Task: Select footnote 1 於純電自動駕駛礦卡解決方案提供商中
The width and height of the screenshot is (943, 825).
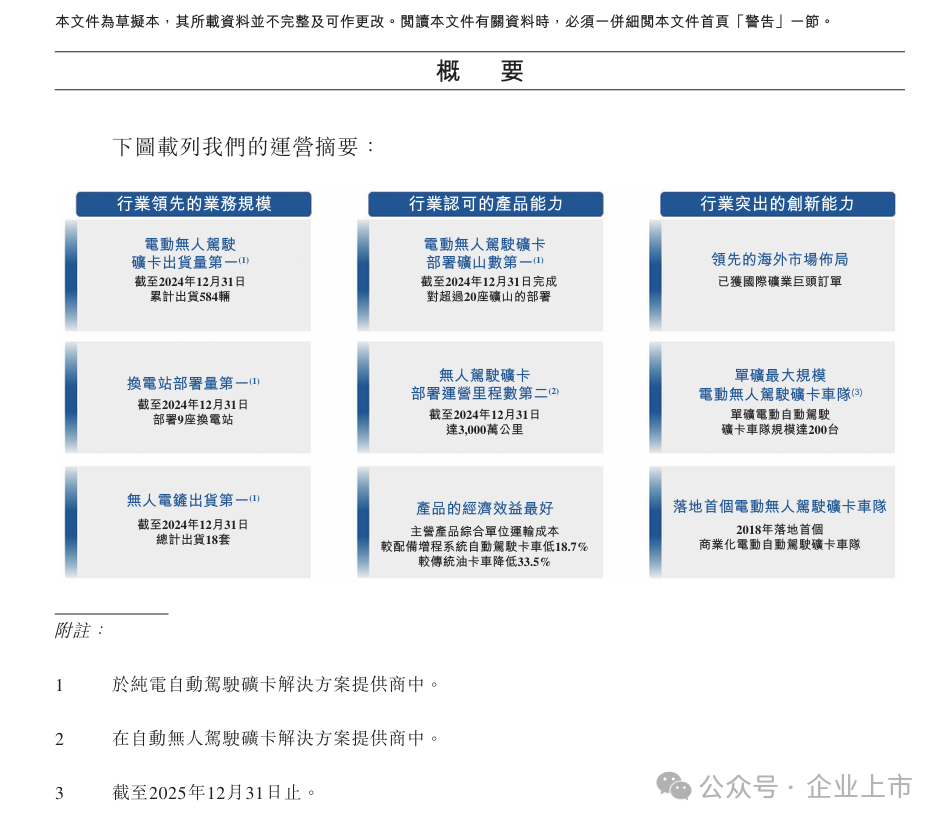Action: pos(275,684)
